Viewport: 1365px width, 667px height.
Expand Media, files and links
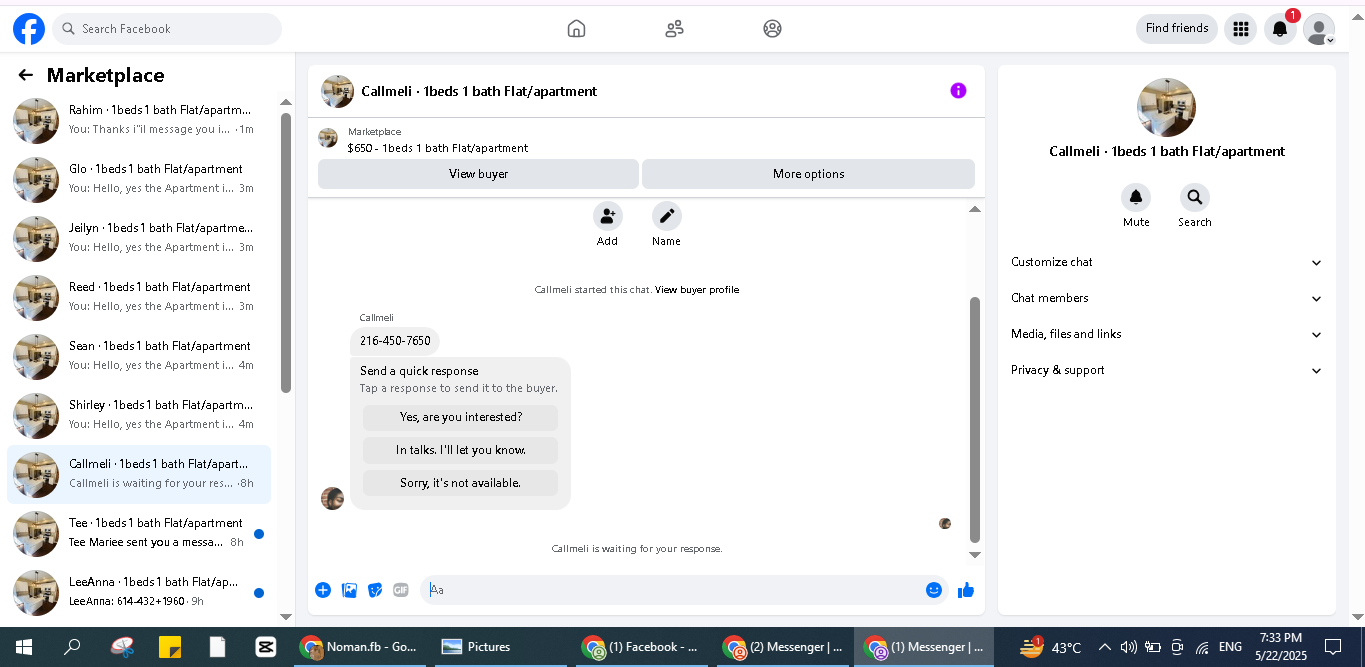[x=1166, y=334]
